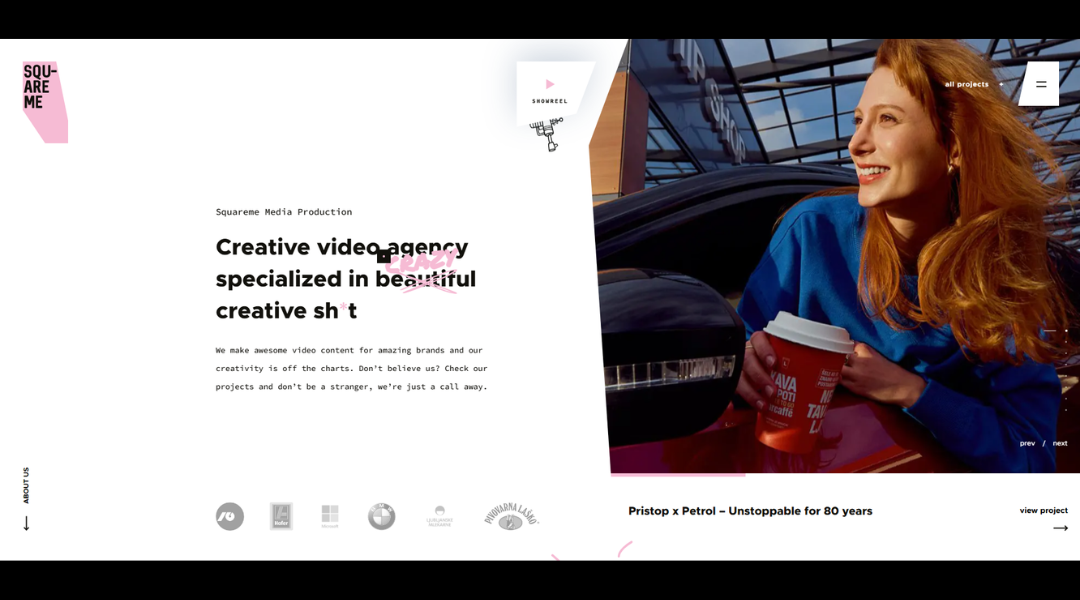Click the NLB client logo
The width and height of the screenshot is (1080, 600).
pos(230,516)
